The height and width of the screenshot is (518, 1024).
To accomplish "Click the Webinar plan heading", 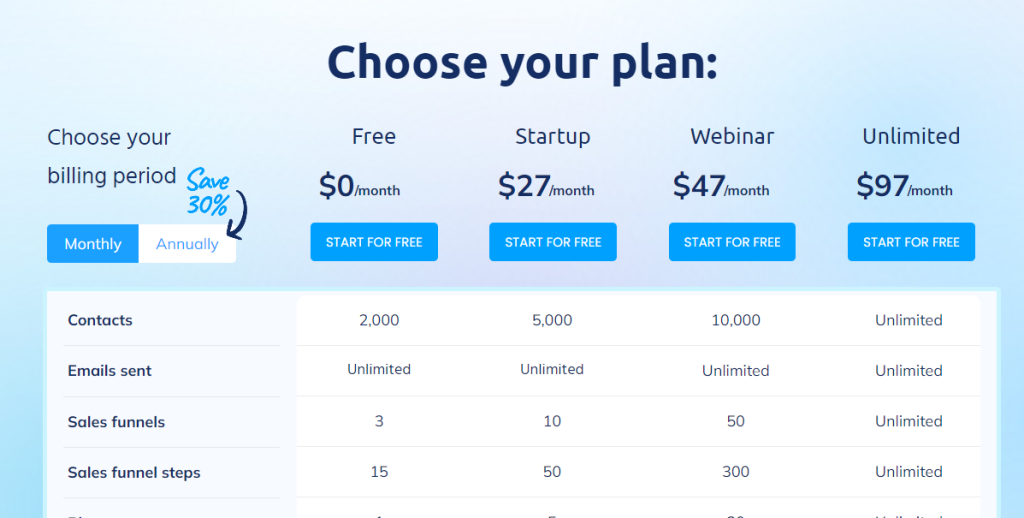I will pyautogui.click(x=732, y=137).
